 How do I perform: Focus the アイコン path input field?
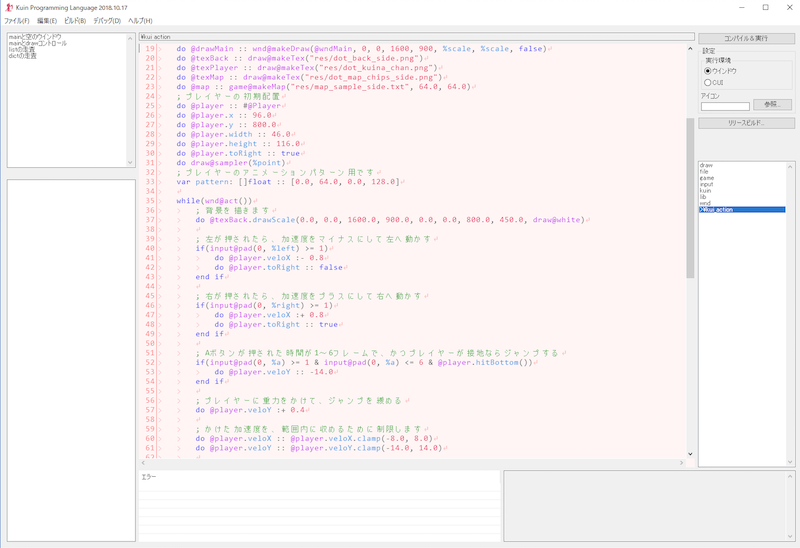point(725,106)
